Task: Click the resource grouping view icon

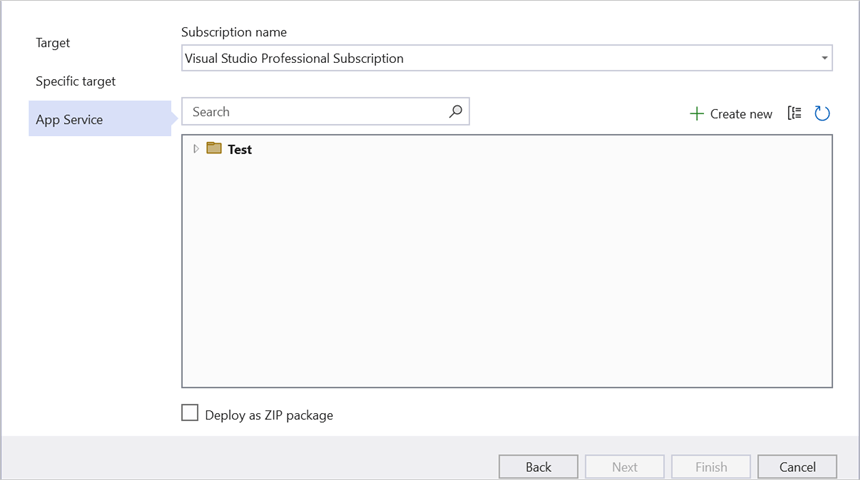Action: click(x=794, y=114)
